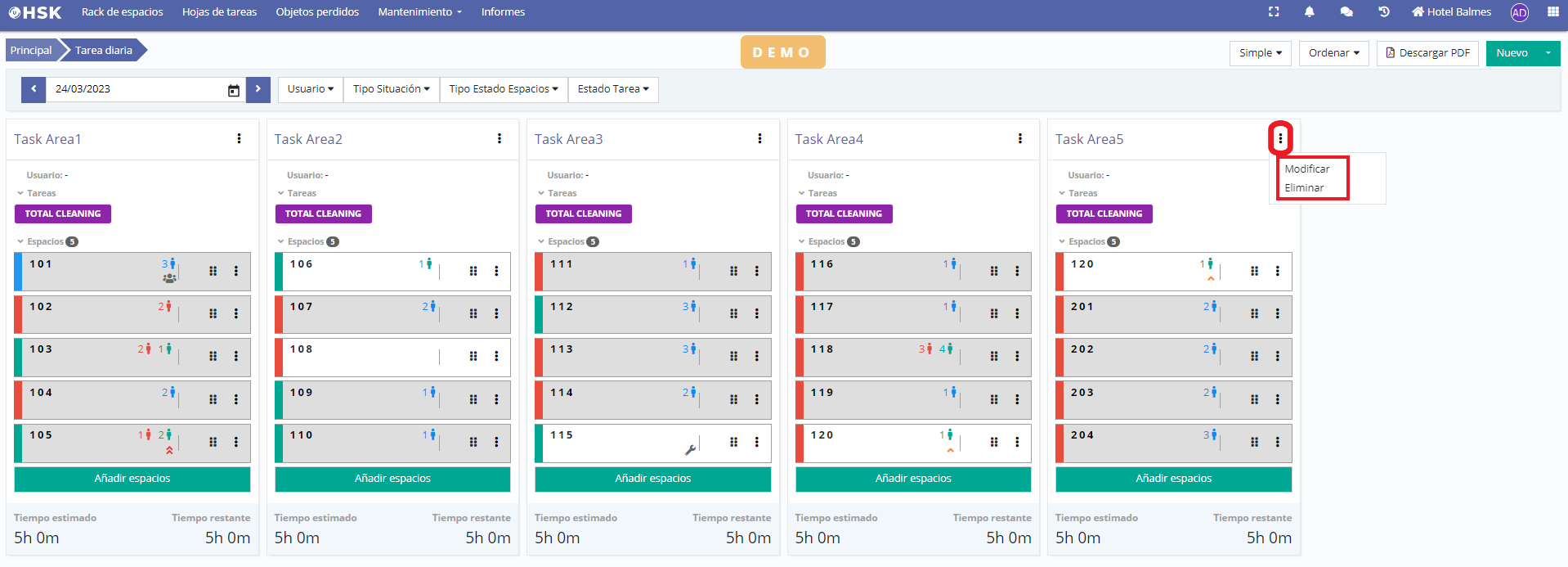This screenshot has width=1568, height=567.
Task: Click the history clock icon
Action: pyautogui.click(x=1383, y=11)
